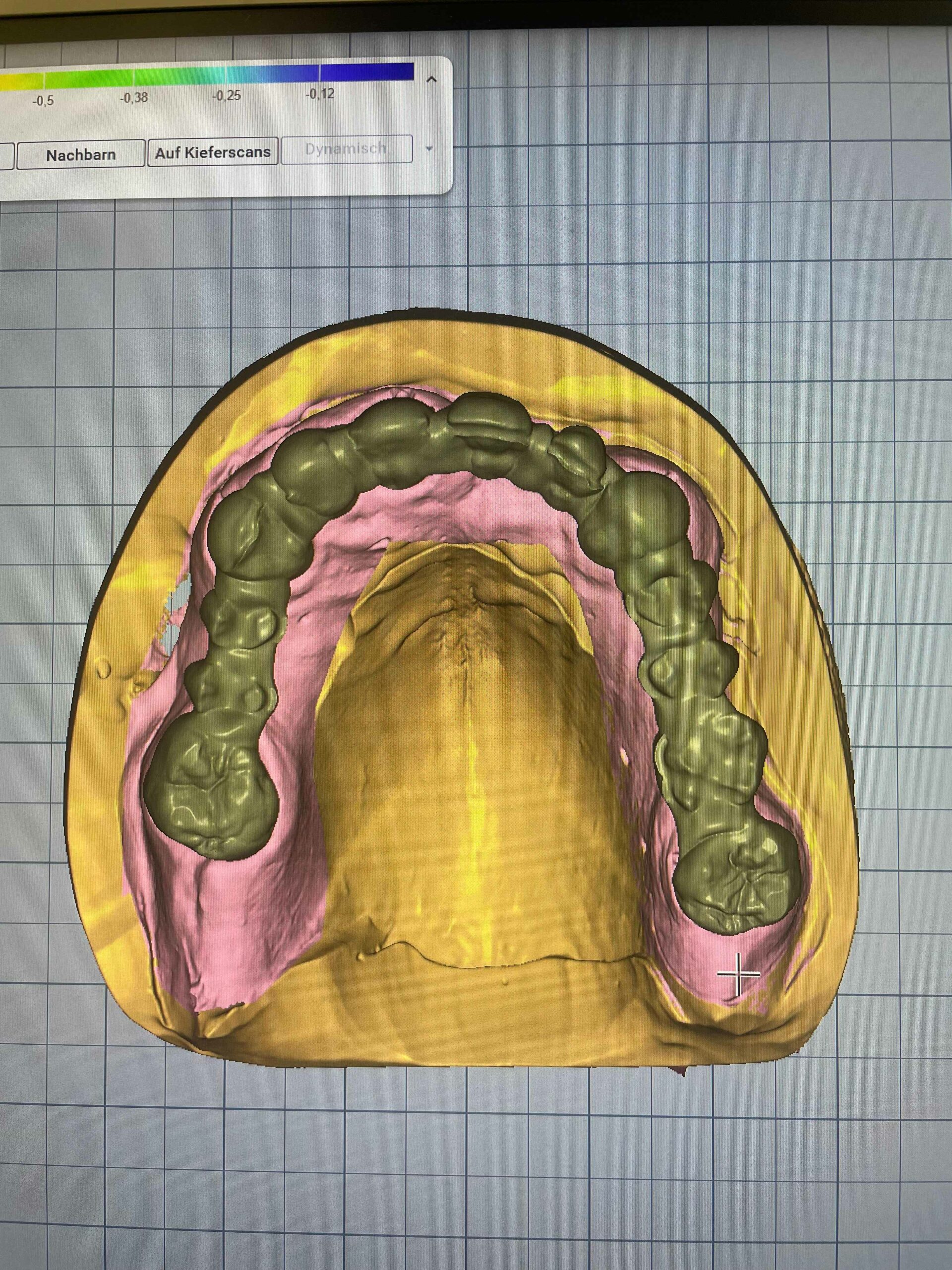Click the -0,25 scale label
The image size is (952, 1270).
click(227, 96)
